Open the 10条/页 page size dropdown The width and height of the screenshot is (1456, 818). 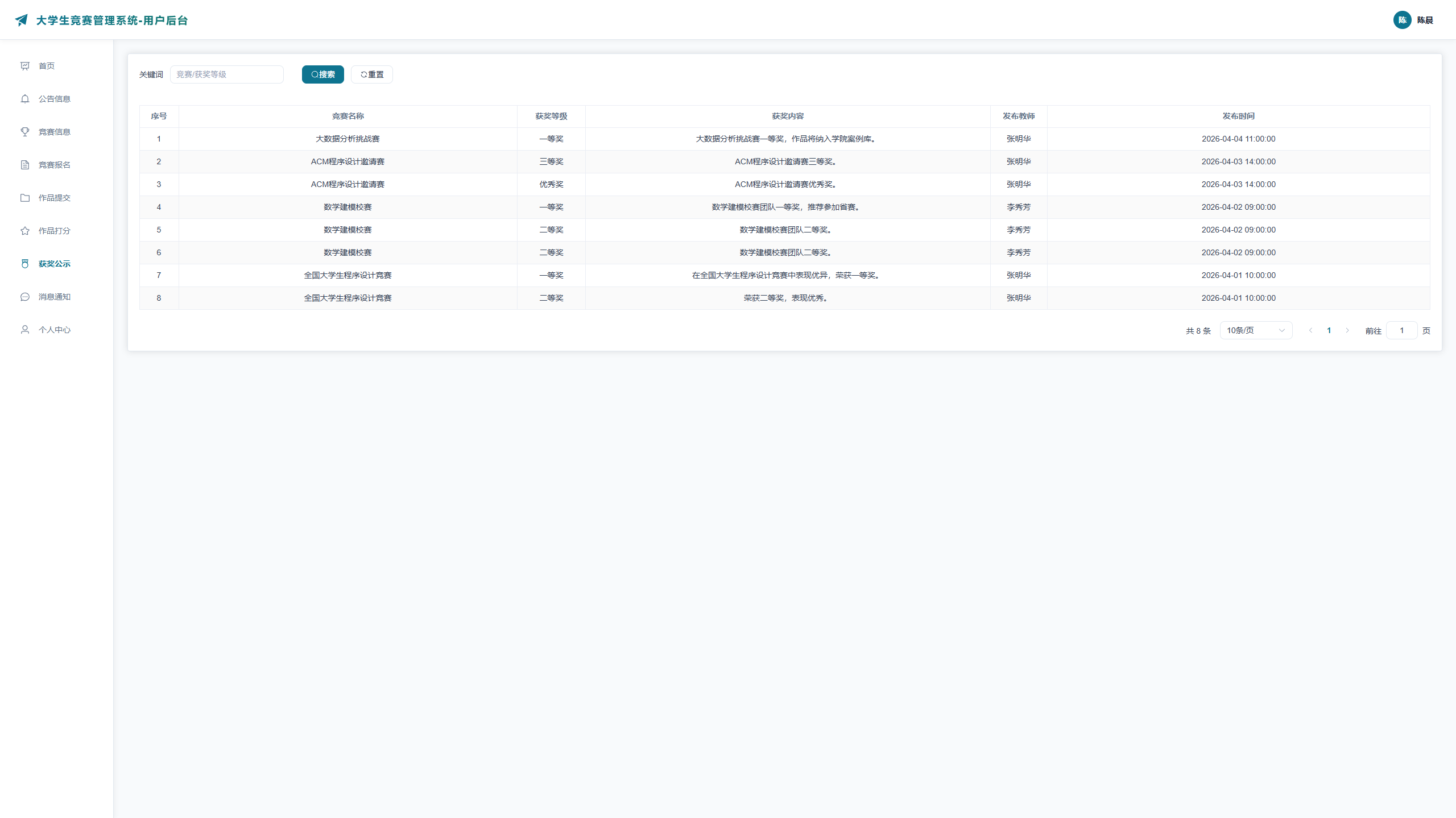coord(1256,330)
